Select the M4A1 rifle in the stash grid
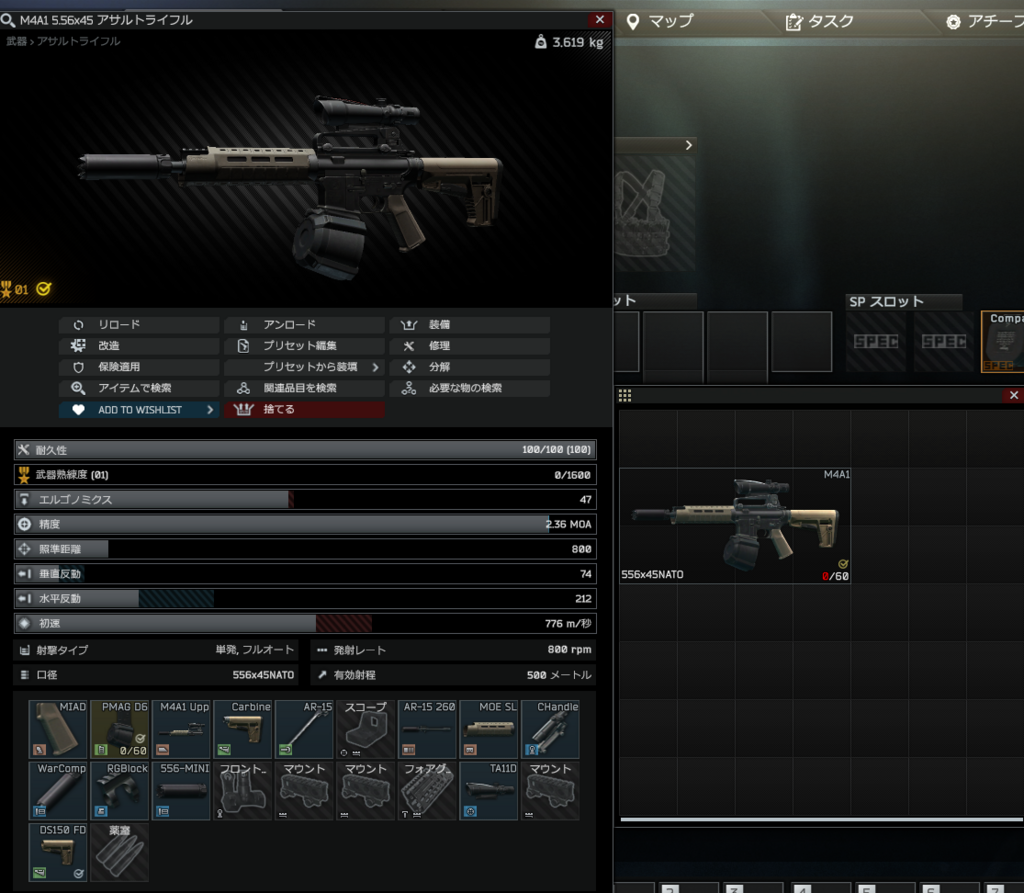The width and height of the screenshot is (1024, 893). (x=735, y=525)
